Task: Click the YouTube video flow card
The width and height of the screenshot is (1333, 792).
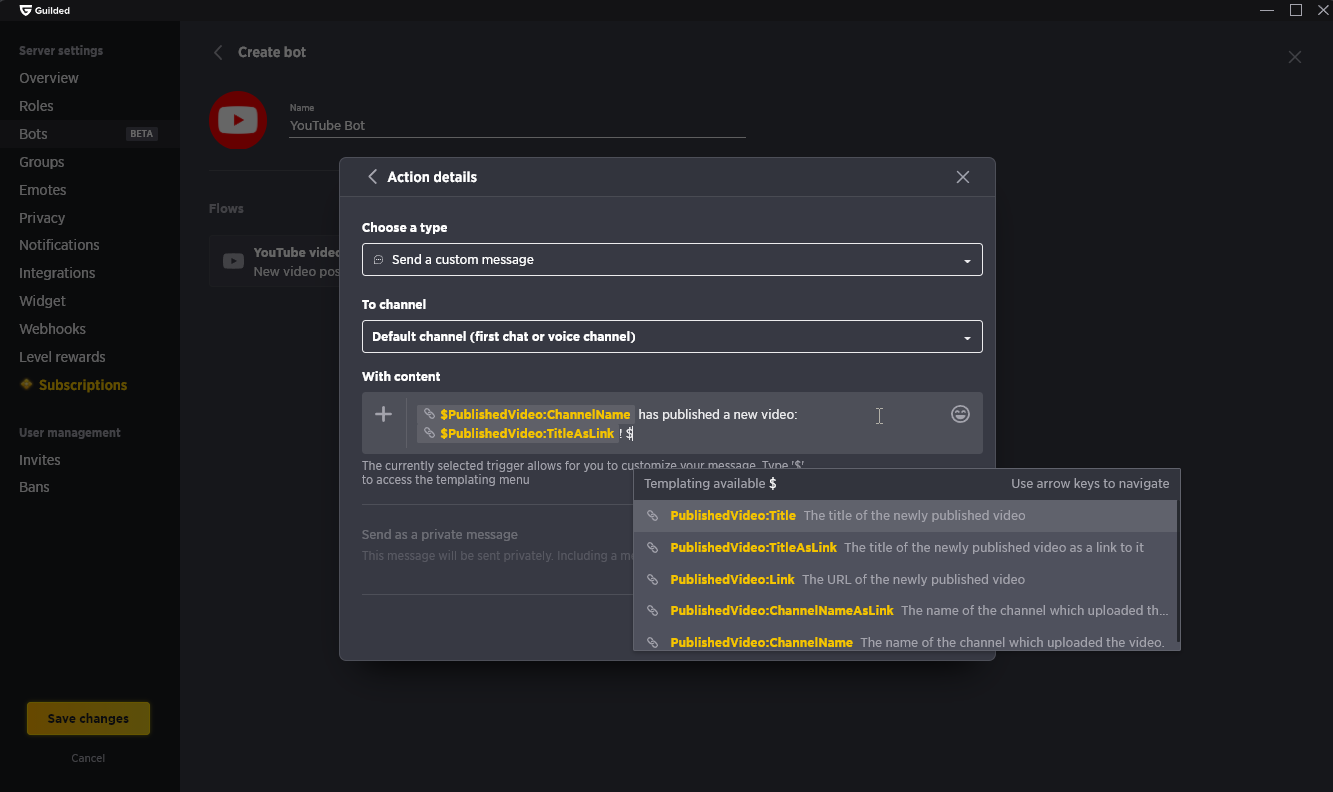Action: (x=275, y=261)
